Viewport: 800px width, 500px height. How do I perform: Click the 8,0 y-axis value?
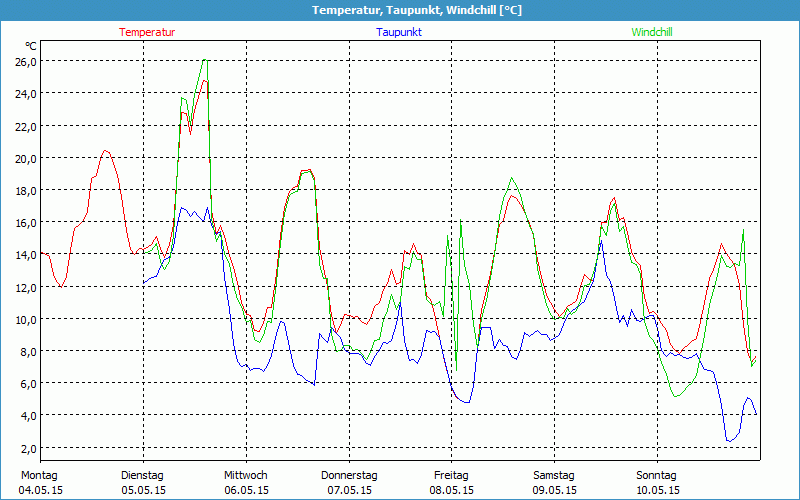[28, 352]
